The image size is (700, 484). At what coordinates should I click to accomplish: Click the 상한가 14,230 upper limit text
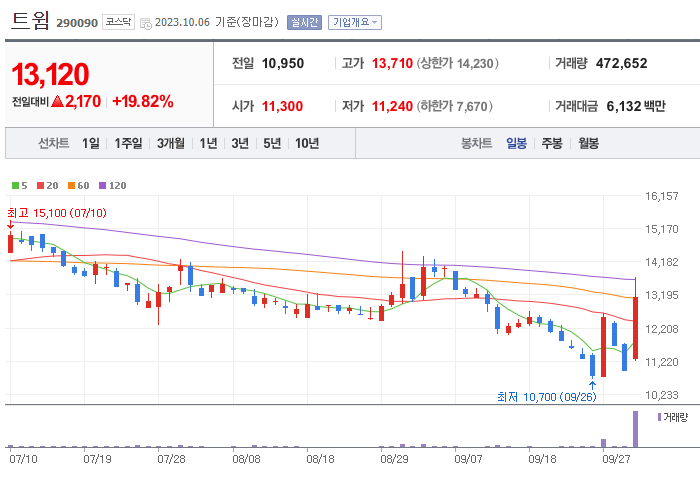point(458,63)
